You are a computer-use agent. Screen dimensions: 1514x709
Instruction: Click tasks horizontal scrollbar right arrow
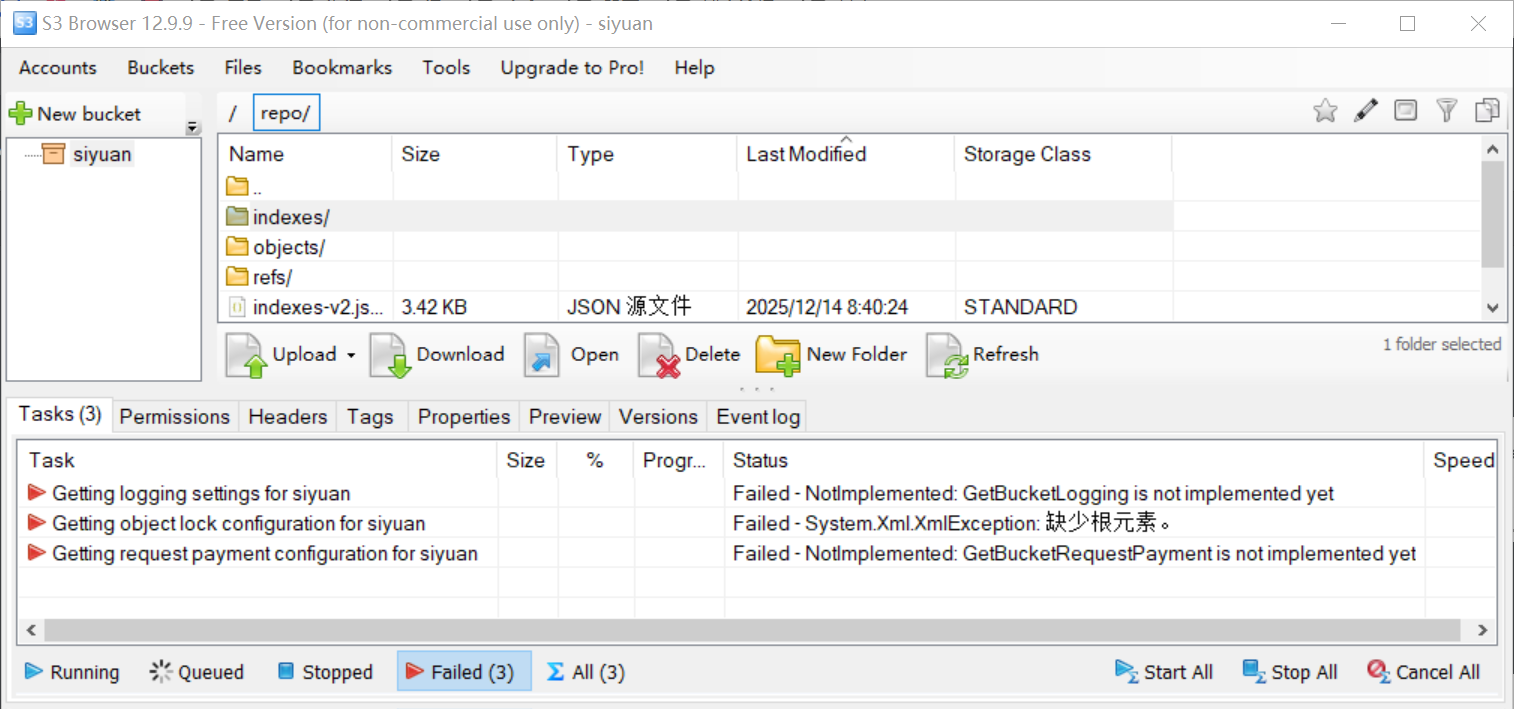(x=1483, y=631)
